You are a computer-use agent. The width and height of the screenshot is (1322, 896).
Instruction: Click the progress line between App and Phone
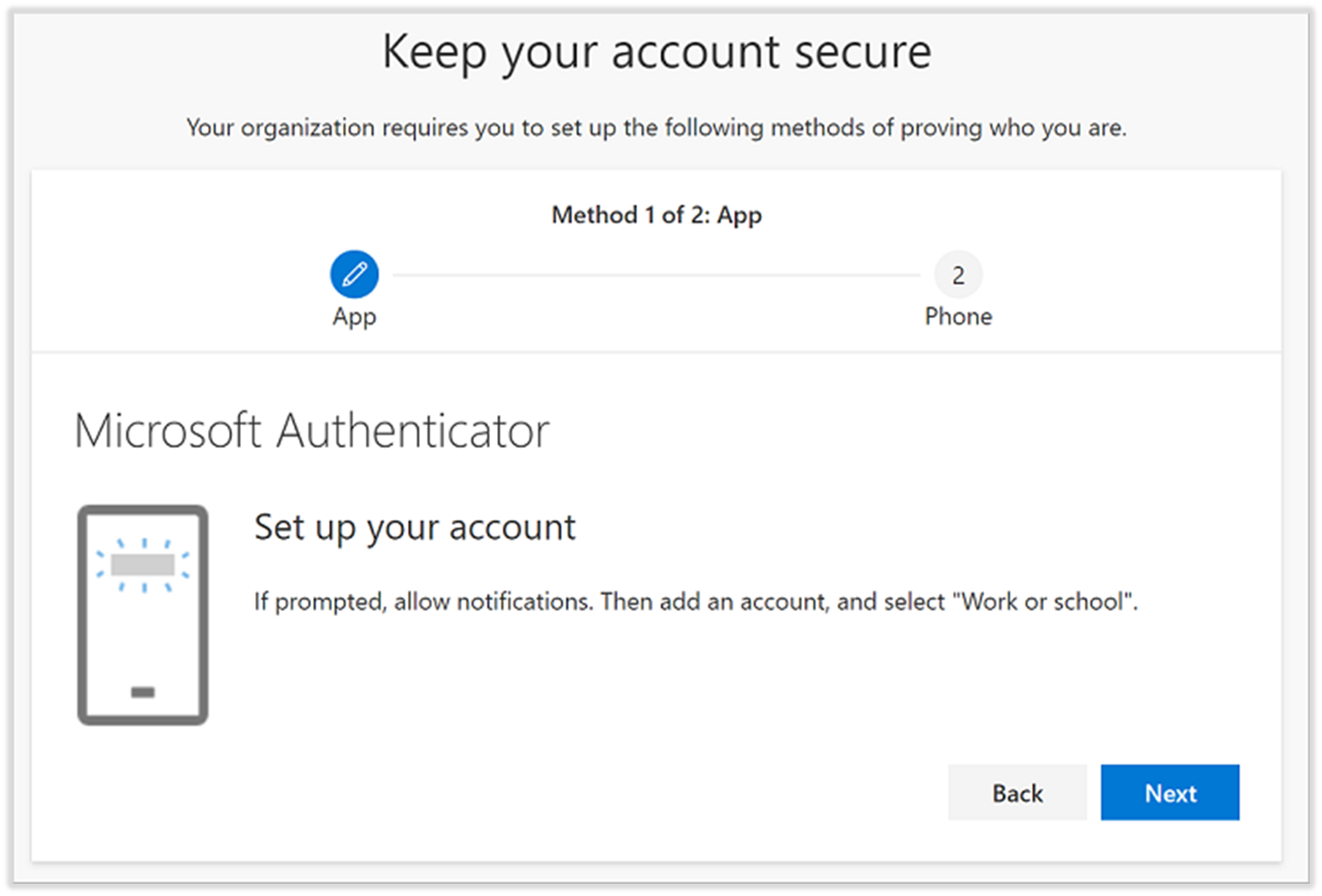coord(656,274)
